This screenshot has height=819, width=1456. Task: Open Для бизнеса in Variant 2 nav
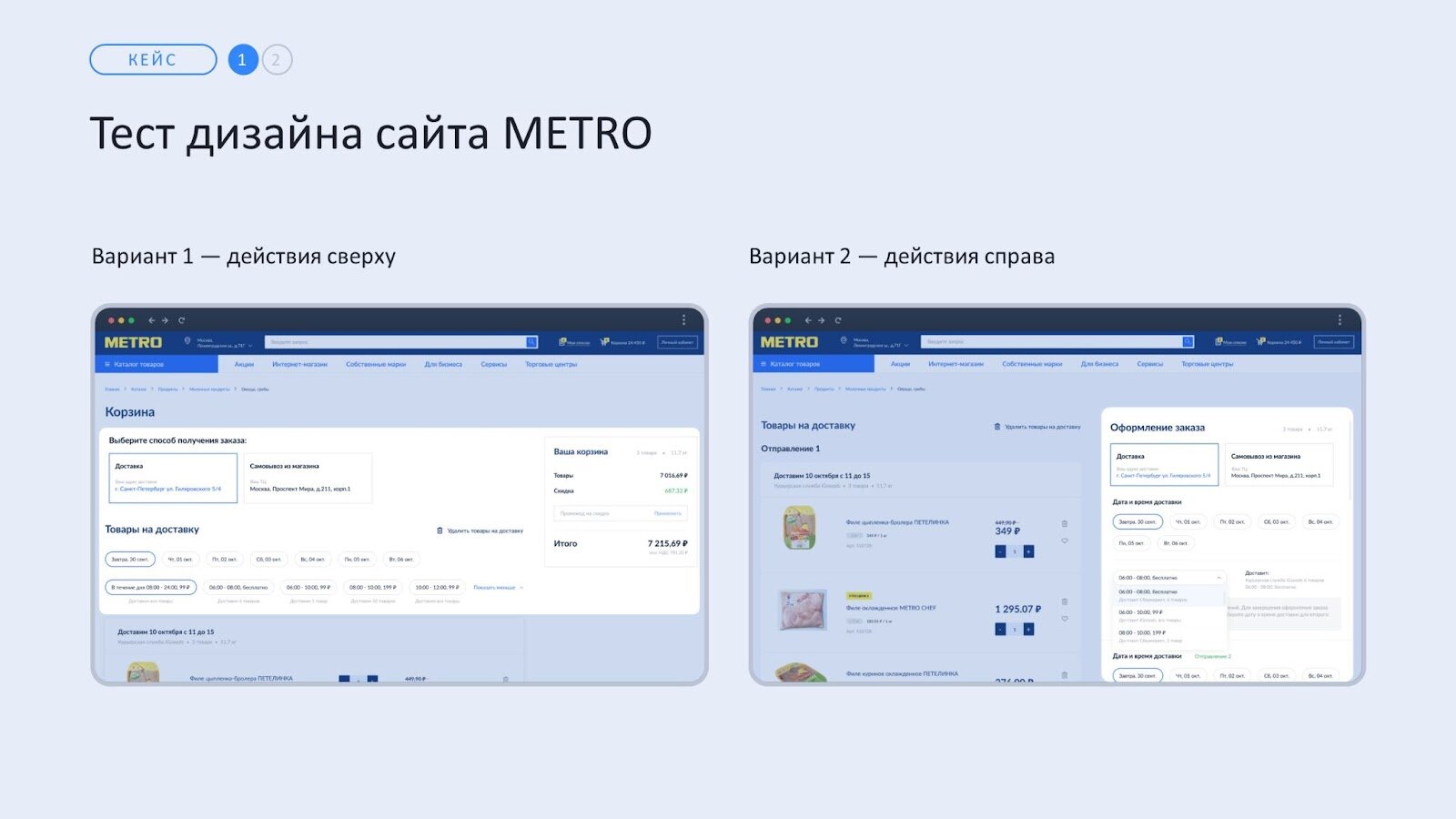click(1099, 364)
